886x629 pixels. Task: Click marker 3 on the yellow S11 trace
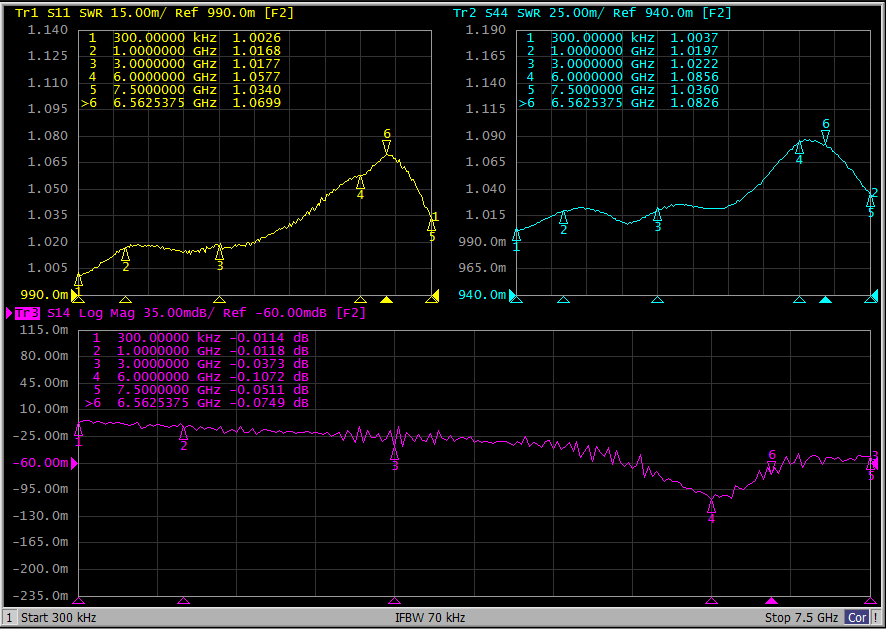point(219,253)
